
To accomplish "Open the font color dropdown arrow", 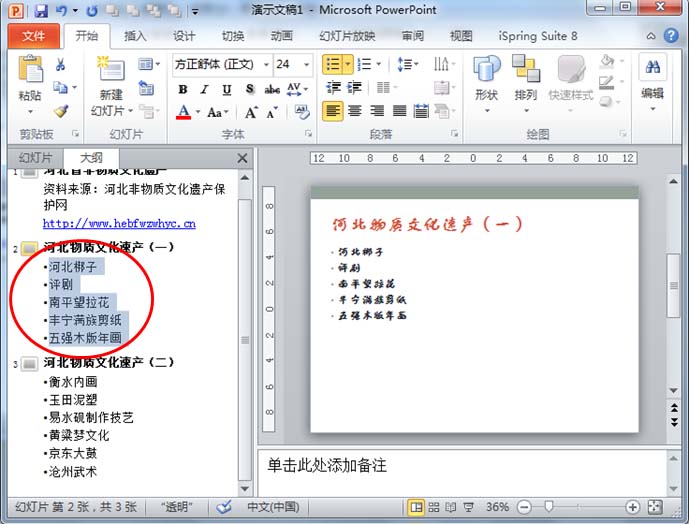I will (198, 112).
